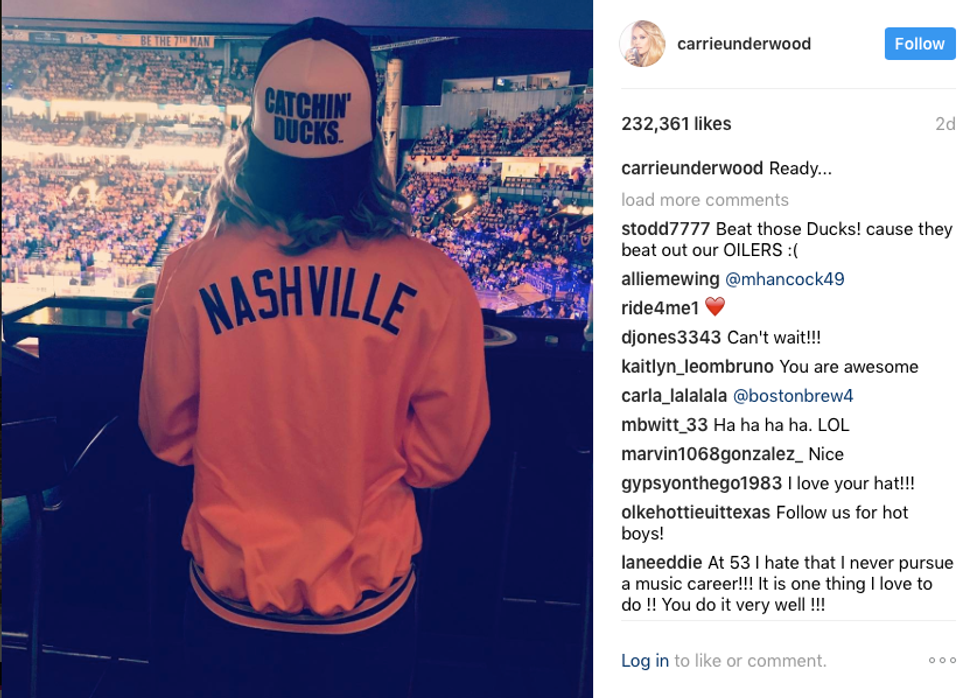Select mbwitt_33 username
The image size is (980, 698).
[x=664, y=425]
